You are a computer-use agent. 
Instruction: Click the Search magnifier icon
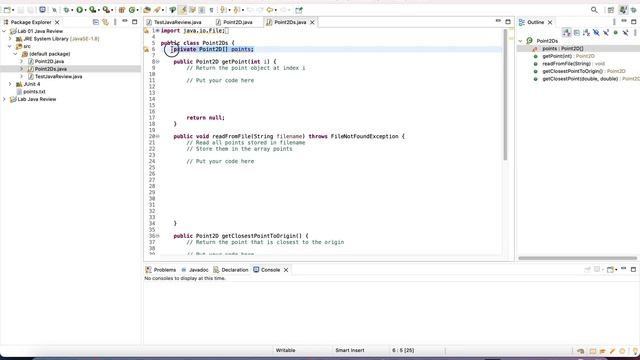click(x=594, y=10)
